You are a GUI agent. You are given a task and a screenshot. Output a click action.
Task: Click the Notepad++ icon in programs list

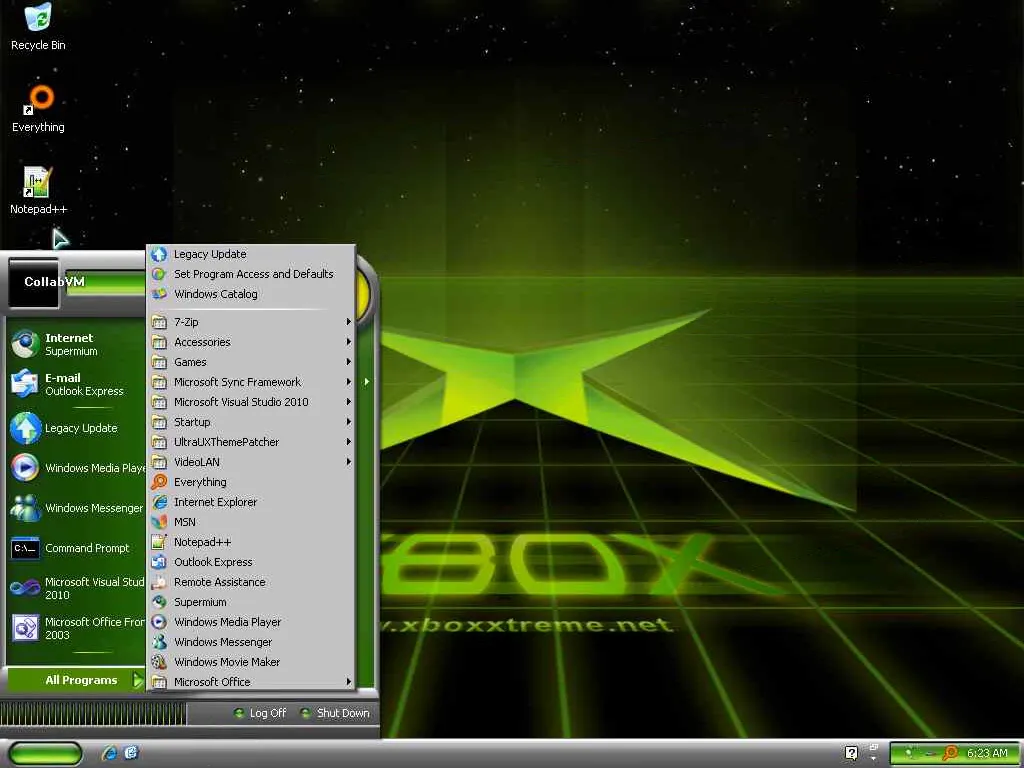click(x=159, y=541)
